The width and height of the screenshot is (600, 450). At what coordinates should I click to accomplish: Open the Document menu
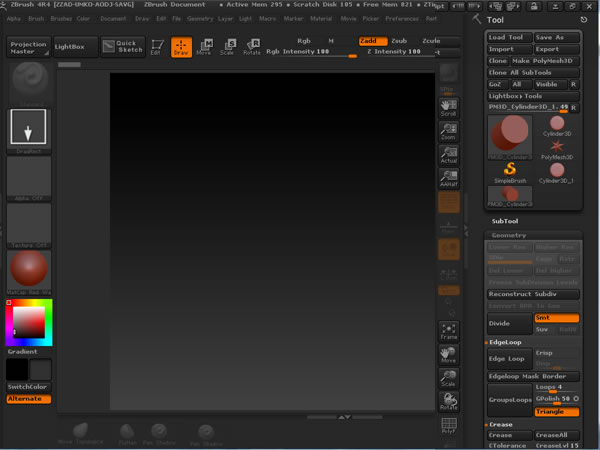click(113, 18)
